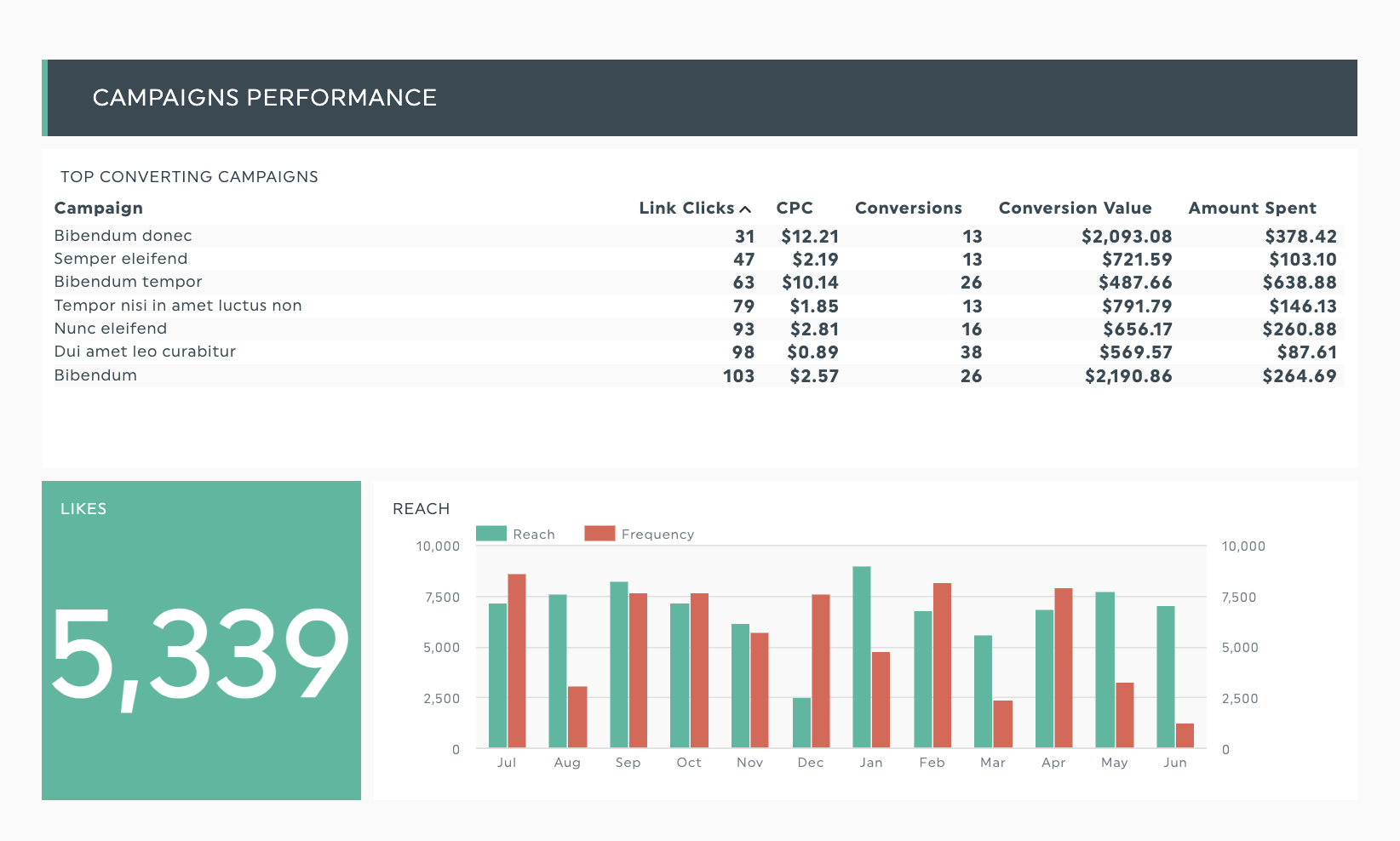Click the Reach legend label text
Screen dimensions: 1400x841
click(534, 535)
